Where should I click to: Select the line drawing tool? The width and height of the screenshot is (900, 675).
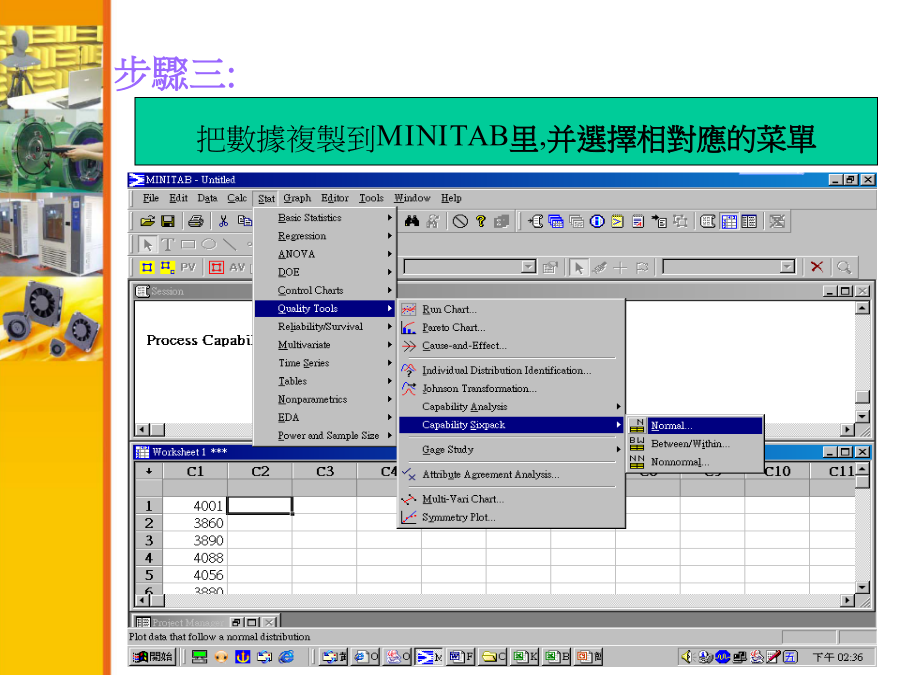pyautogui.click(x=230, y=245)
